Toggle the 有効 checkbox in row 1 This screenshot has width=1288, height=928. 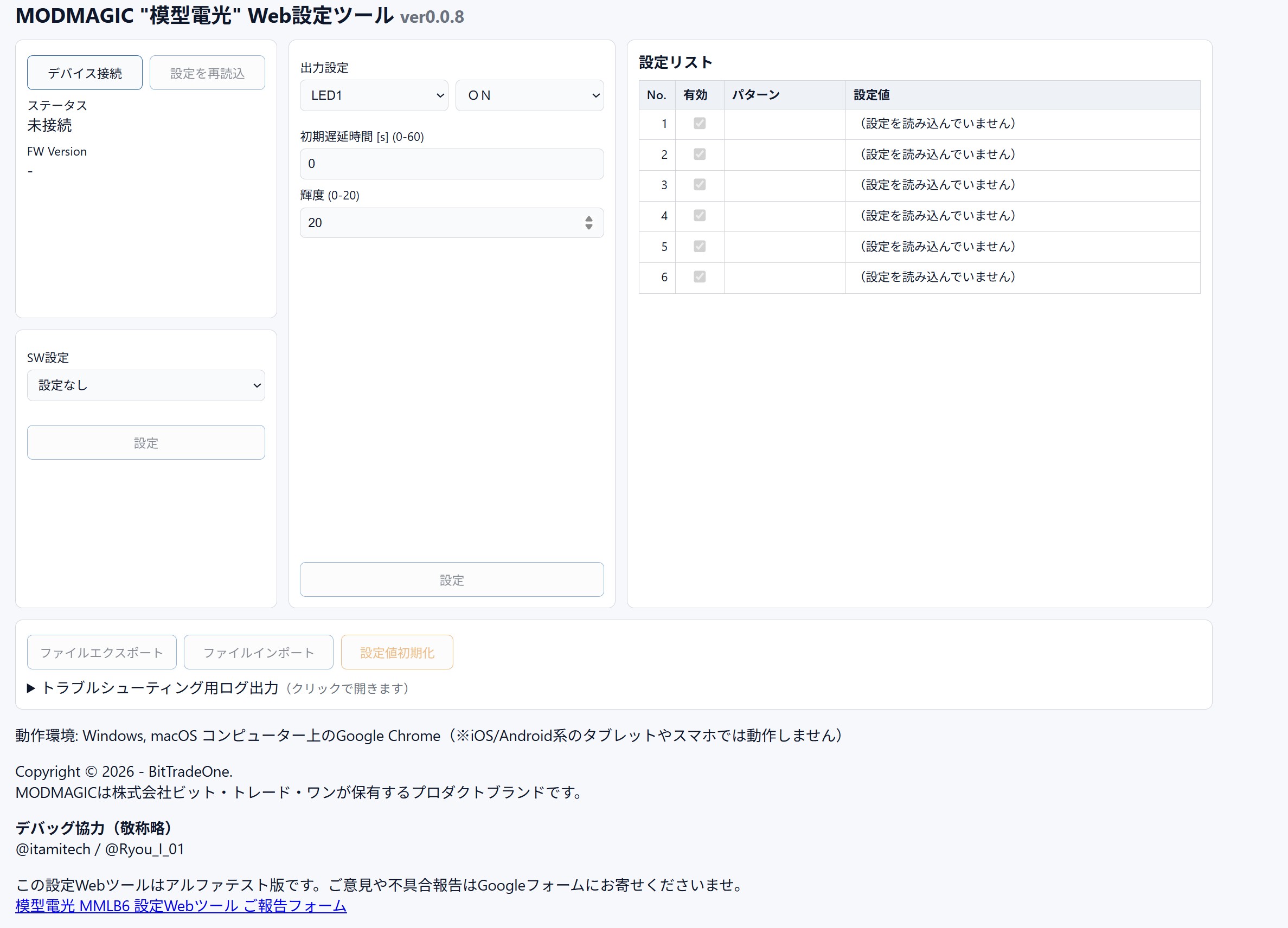(x=700, y=123)
